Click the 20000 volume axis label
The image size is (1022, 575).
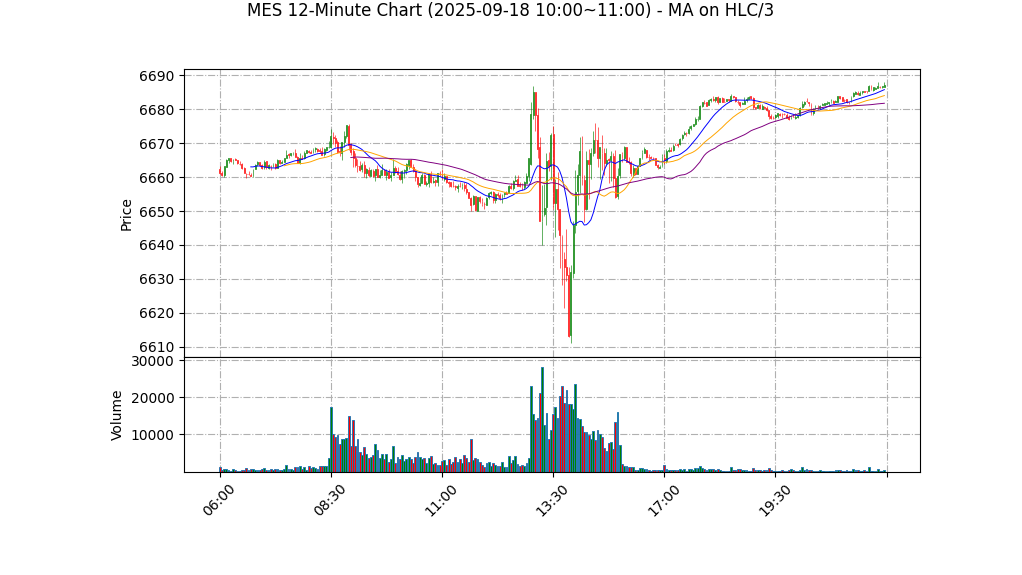153,398
